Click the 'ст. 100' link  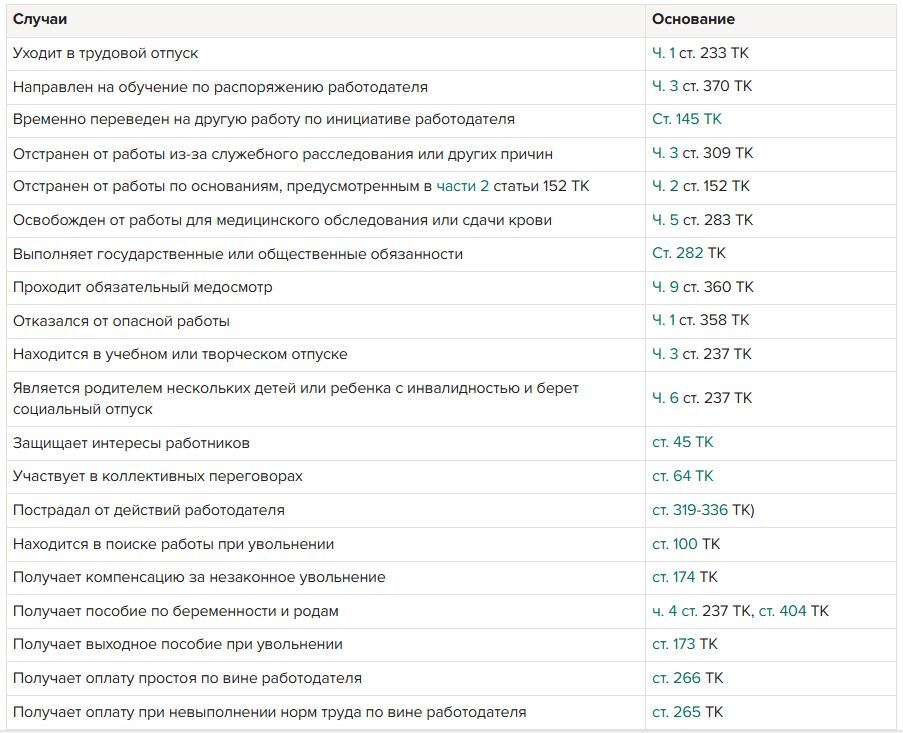(x=675, y=544)
